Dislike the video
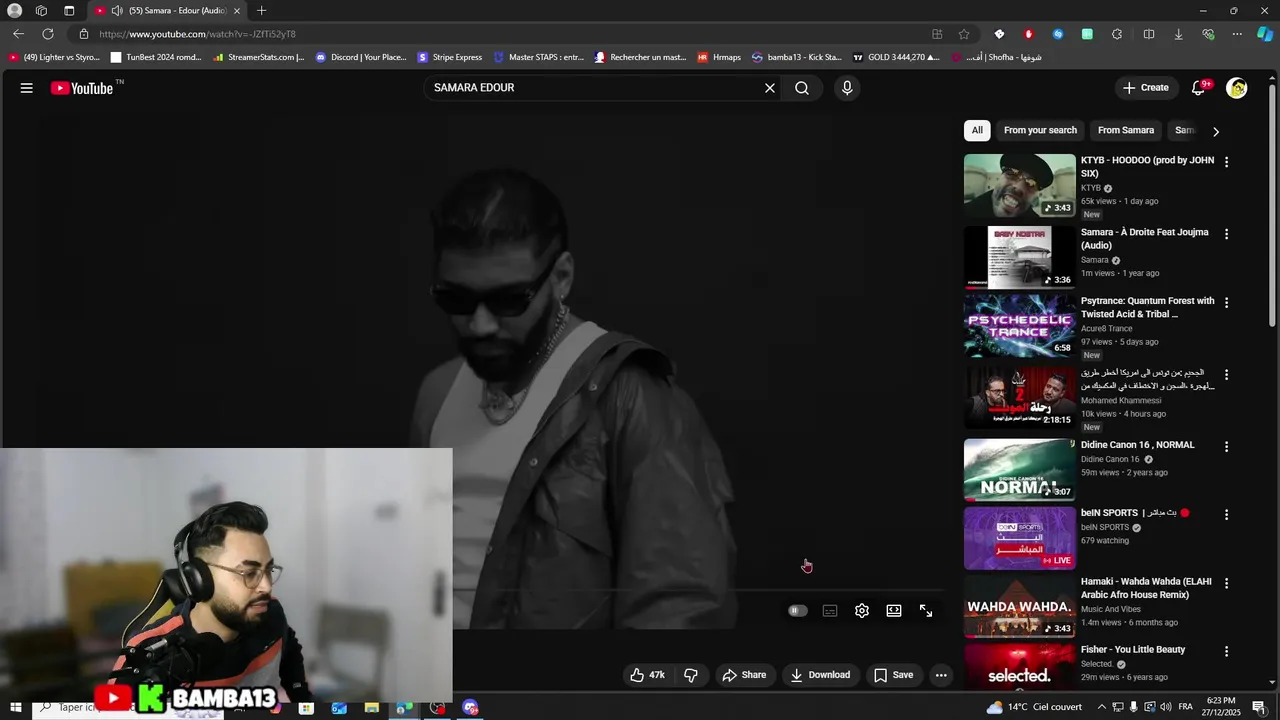This screenshot has width=1280, height=720. point(691,675)
